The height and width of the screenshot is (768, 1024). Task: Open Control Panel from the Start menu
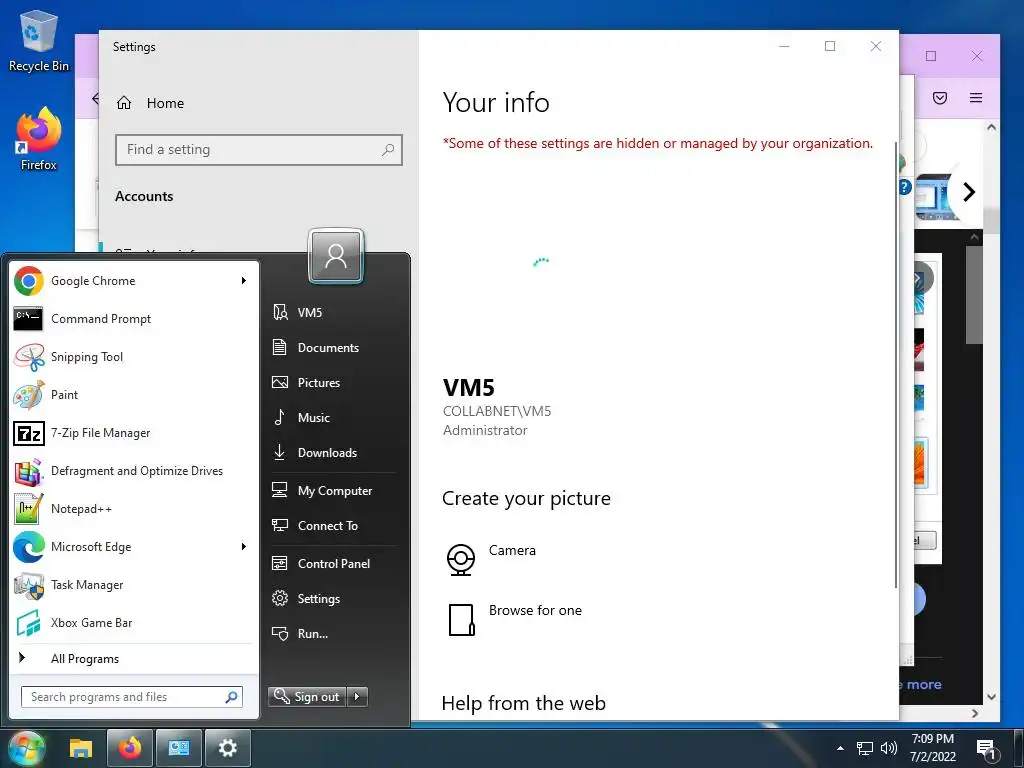click(333, 564)
